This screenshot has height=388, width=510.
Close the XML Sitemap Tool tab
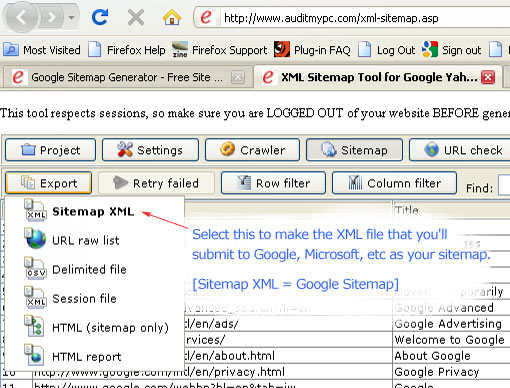488,77
